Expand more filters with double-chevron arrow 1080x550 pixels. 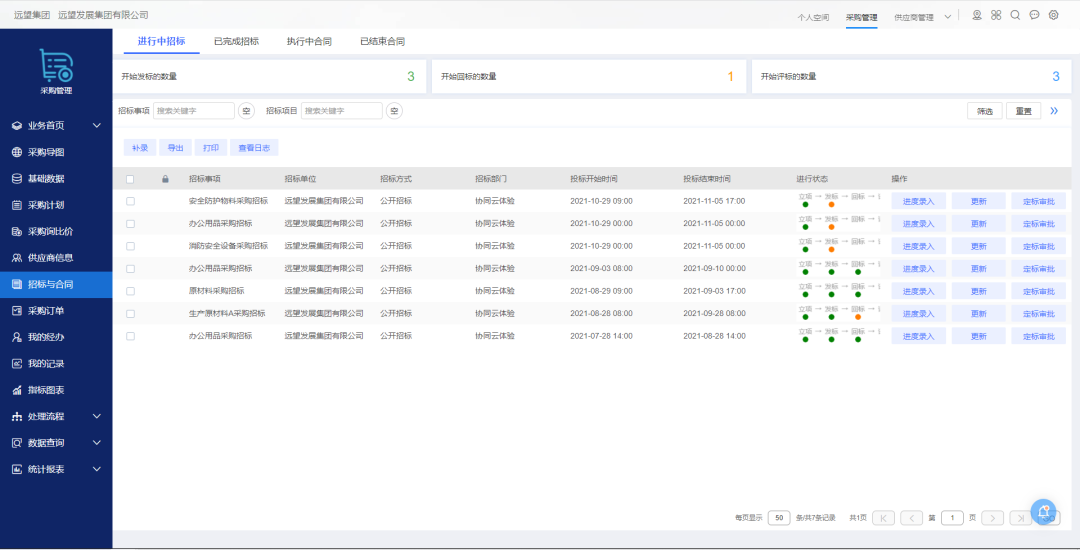click(x=1054, y=111)
